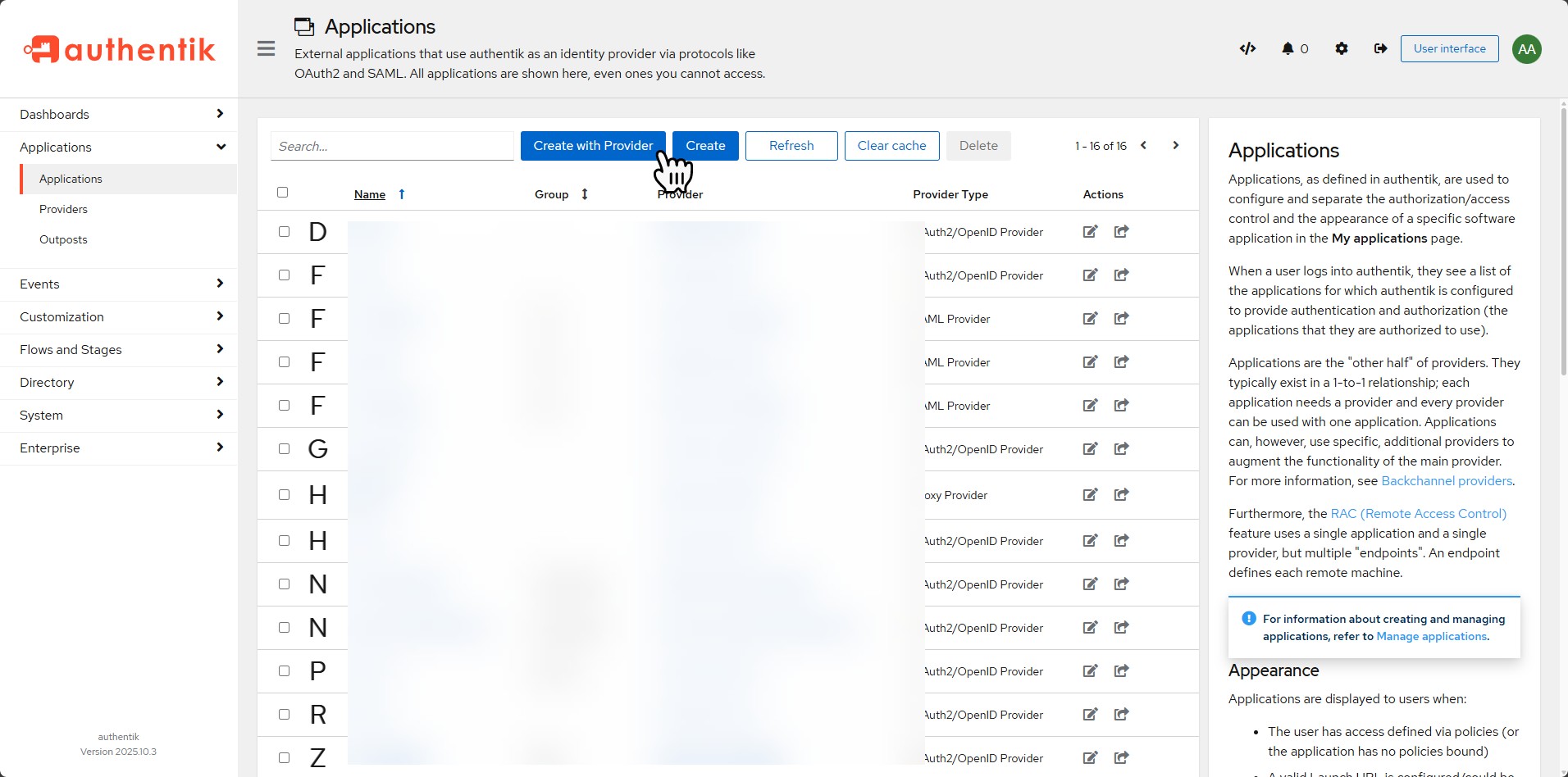Screen dimensions: 1568x777
Task: Select the checkbox beside the first H row
Action: [284, 495]
